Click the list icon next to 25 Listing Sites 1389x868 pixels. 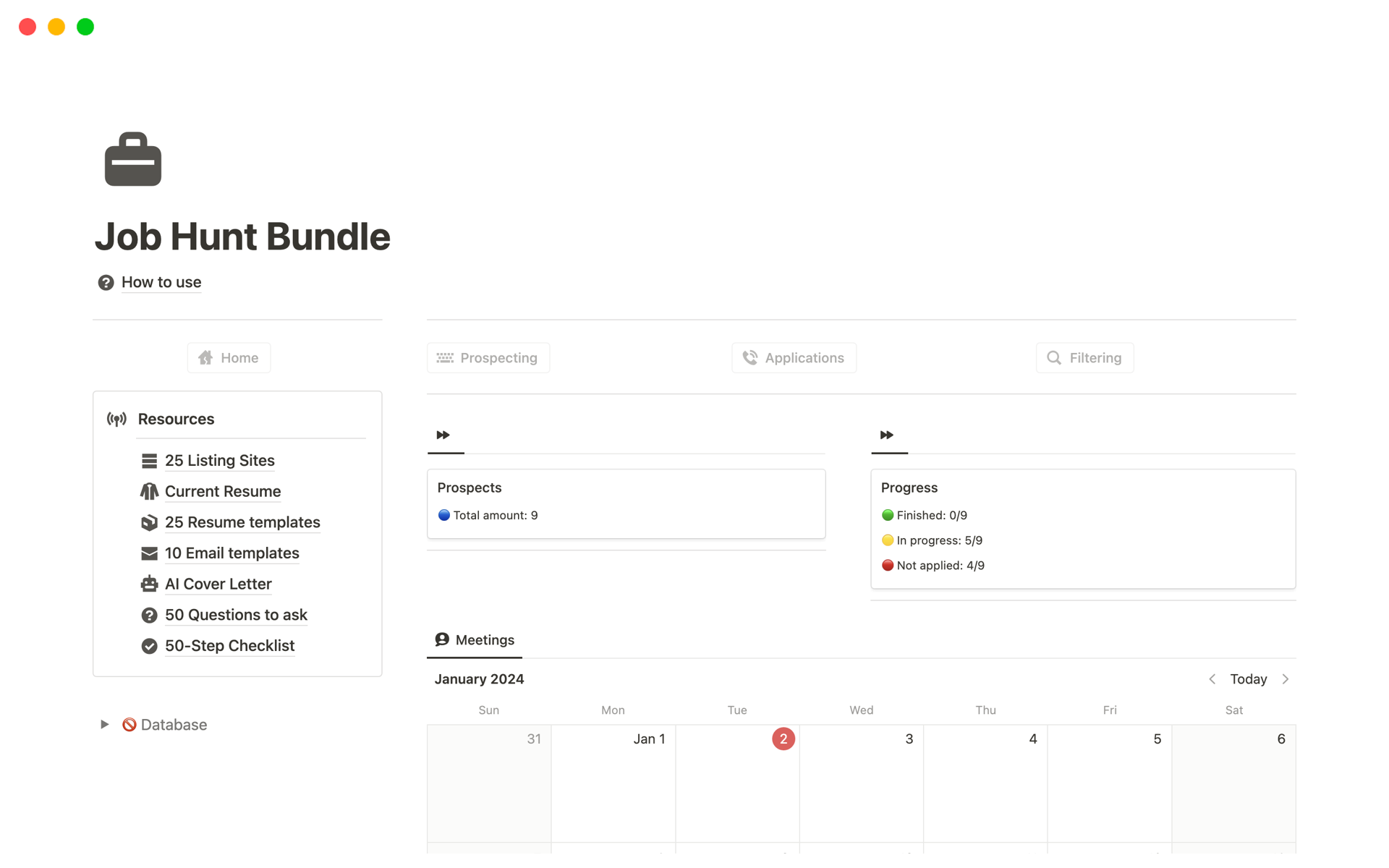point(149,461)
